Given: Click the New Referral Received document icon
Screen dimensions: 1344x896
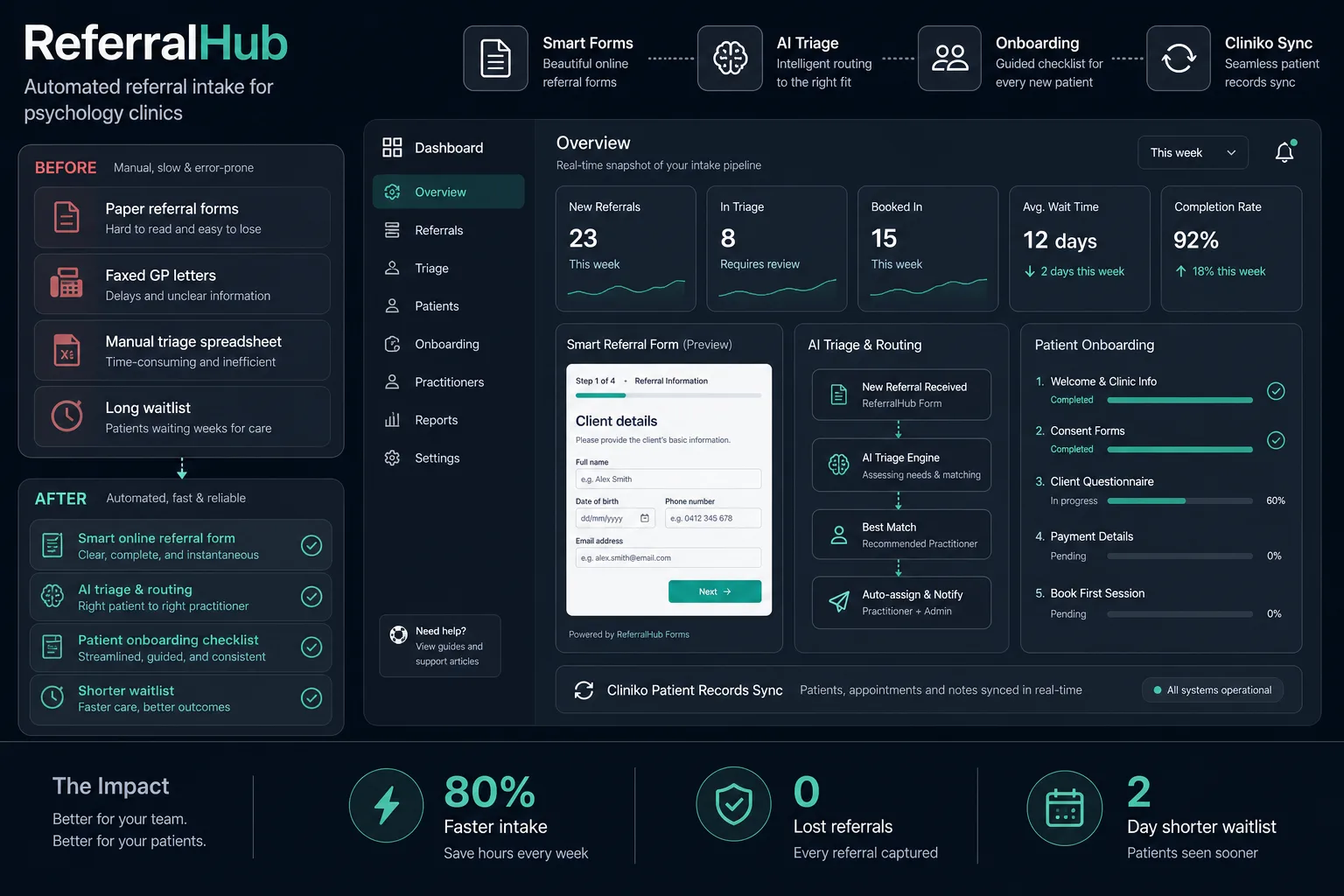Looking at the screenshot, I should (x=838, y=395).
